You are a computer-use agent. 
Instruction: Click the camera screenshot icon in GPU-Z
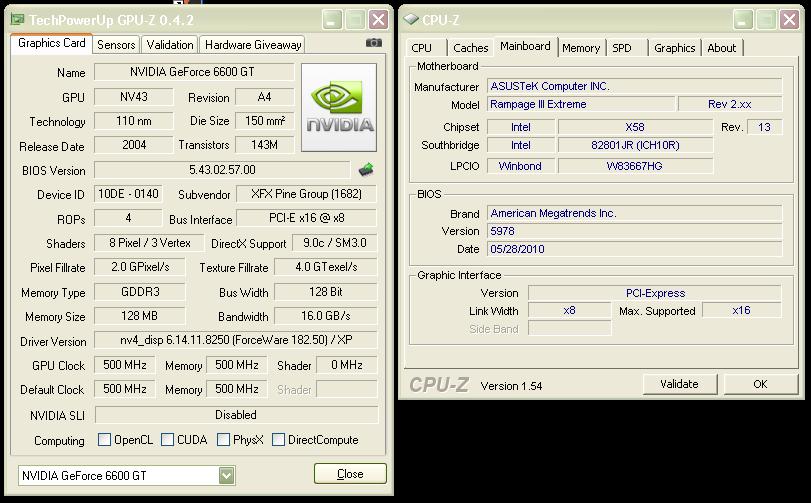(373, 43)
